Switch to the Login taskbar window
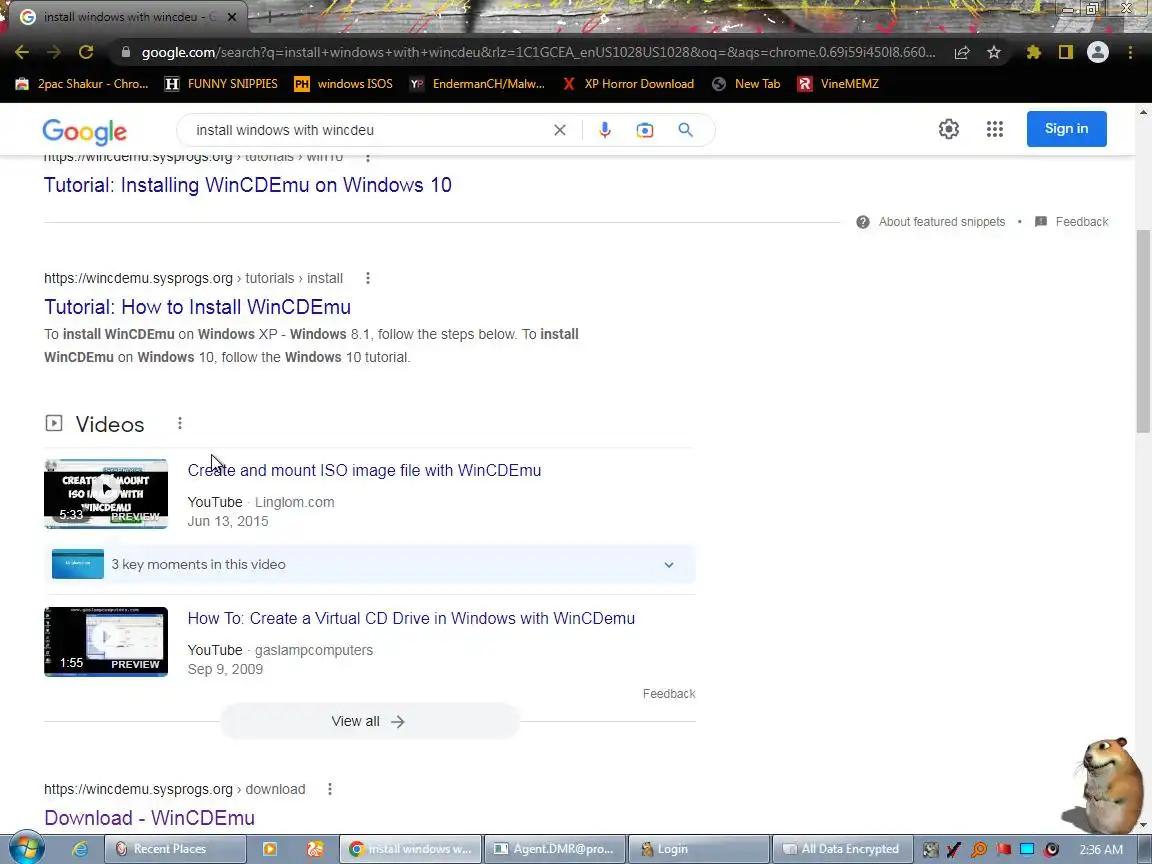Image resolution: width=1152 pixels, height=864 pixels. [698, 849]
